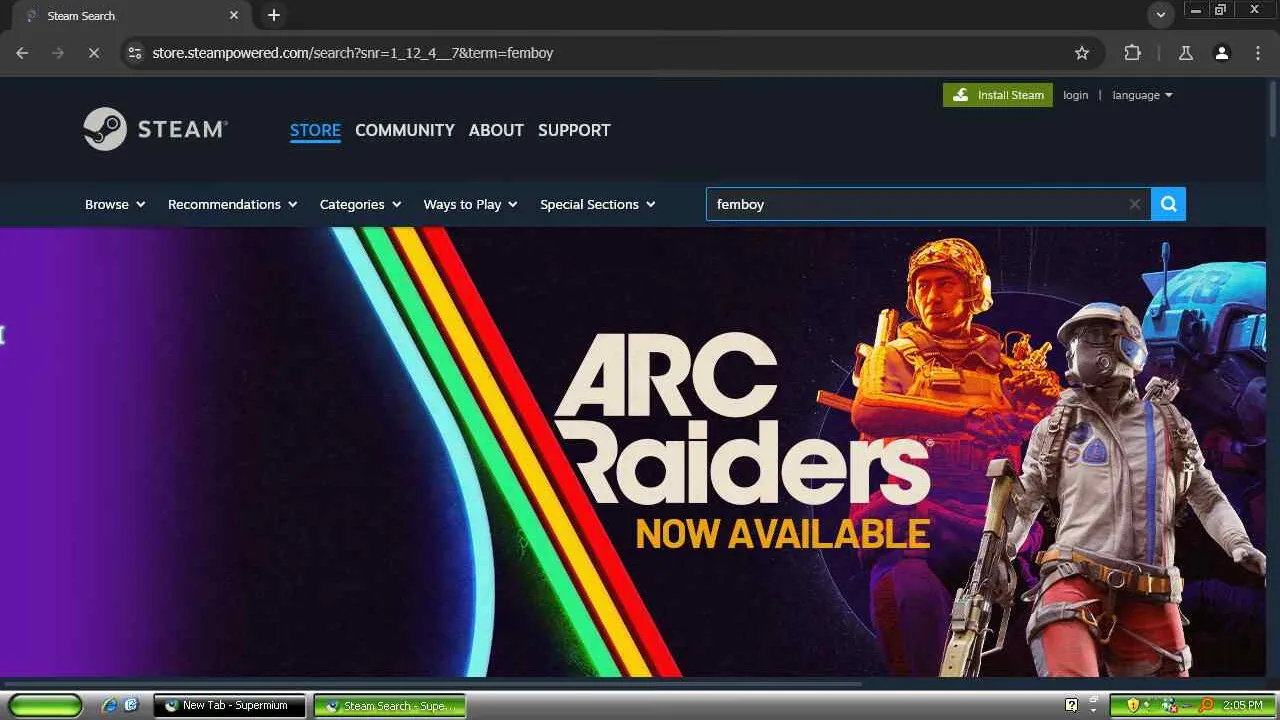This screenshot has width=1280, height=720.
Task: Close the Steam Search tab
Action: click(x=234, y=15)
